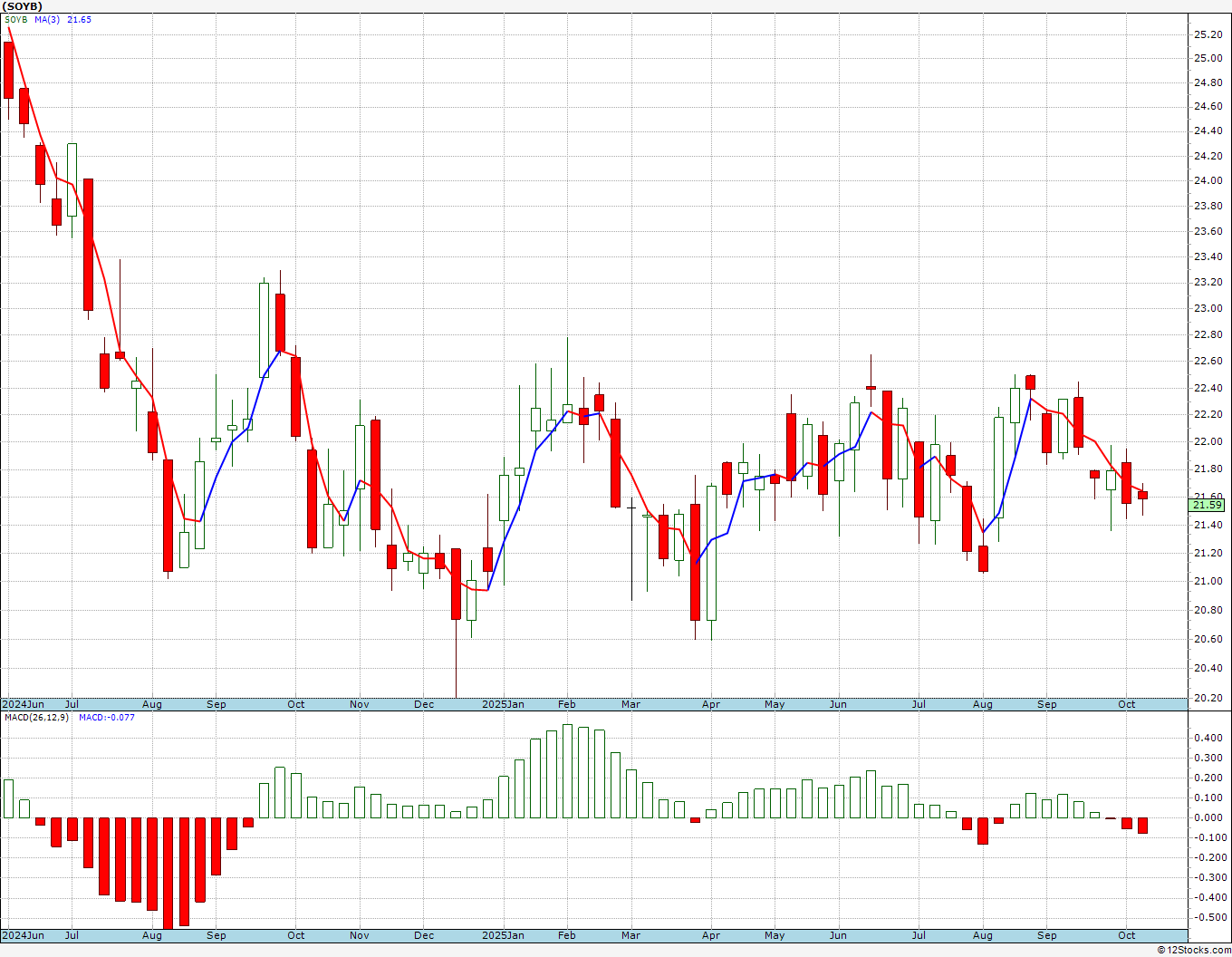Click 2025Jan on the MACD panel time axis
Viewport: 1232px width, 957px height.
click(503, 935)
